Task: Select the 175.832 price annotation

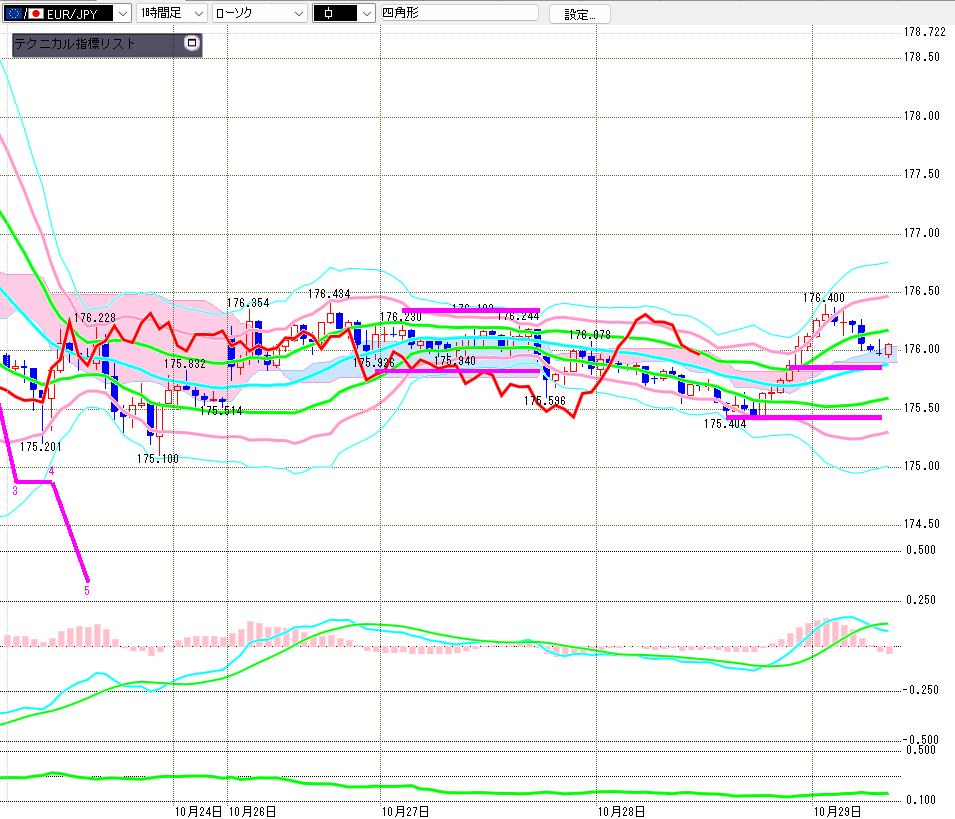Action: pos(185,364)
